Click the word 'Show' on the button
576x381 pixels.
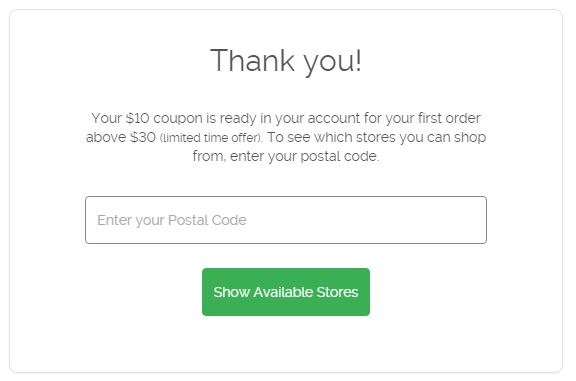[232, 292]
